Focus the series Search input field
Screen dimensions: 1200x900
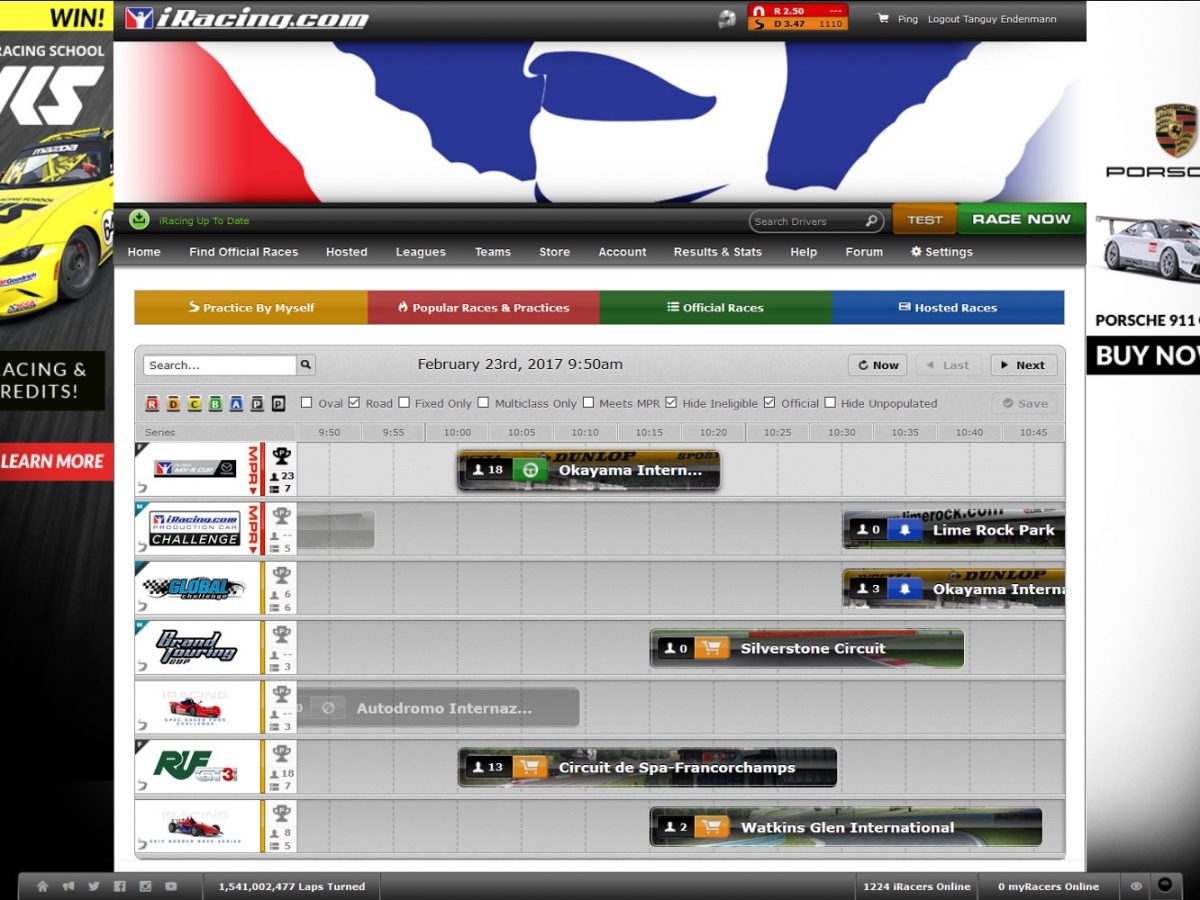click(220, 365)
